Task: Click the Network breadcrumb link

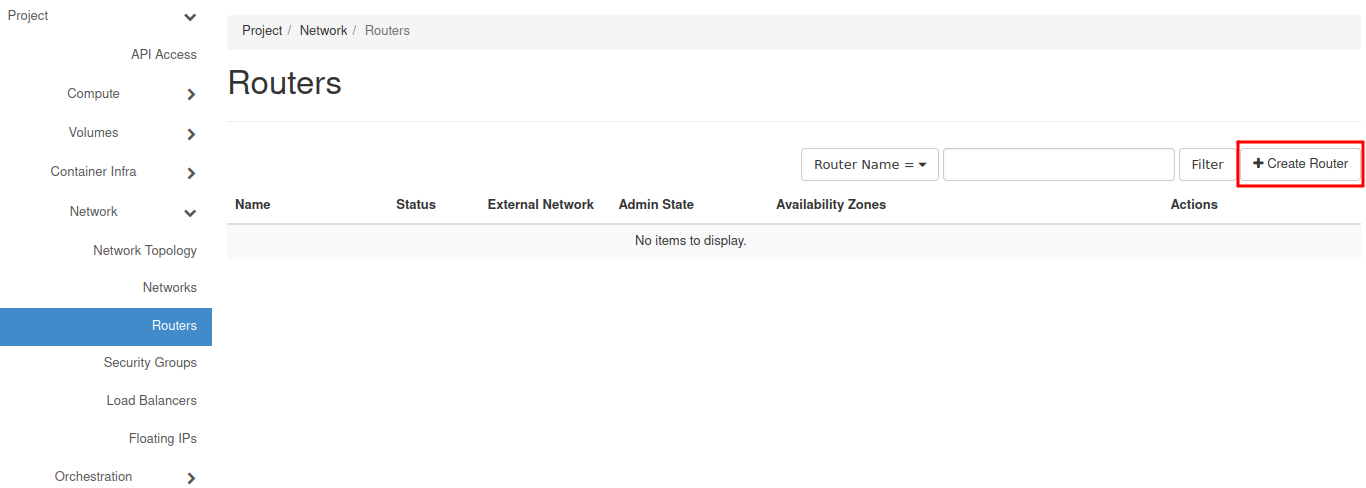Action: click(x=323, y=31)
